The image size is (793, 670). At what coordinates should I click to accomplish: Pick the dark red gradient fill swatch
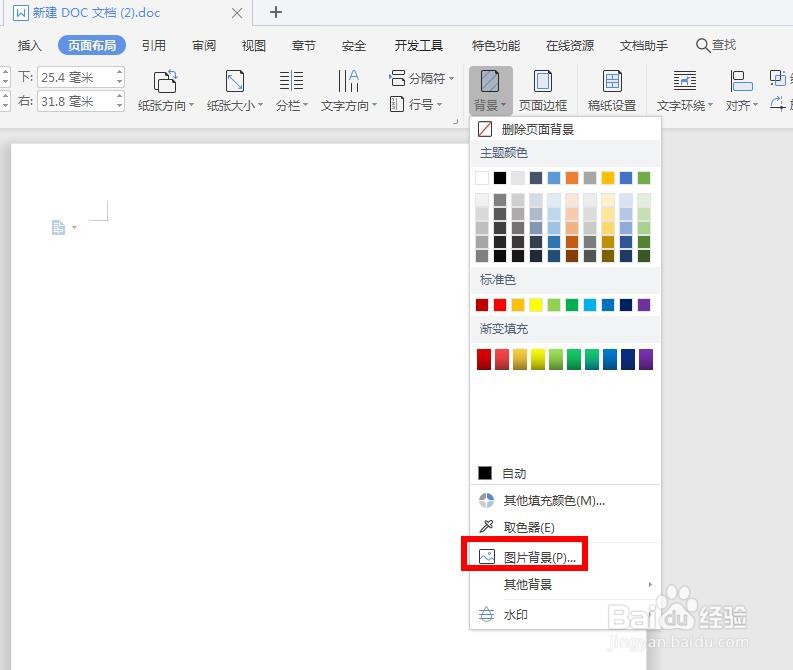coord(483,359)
